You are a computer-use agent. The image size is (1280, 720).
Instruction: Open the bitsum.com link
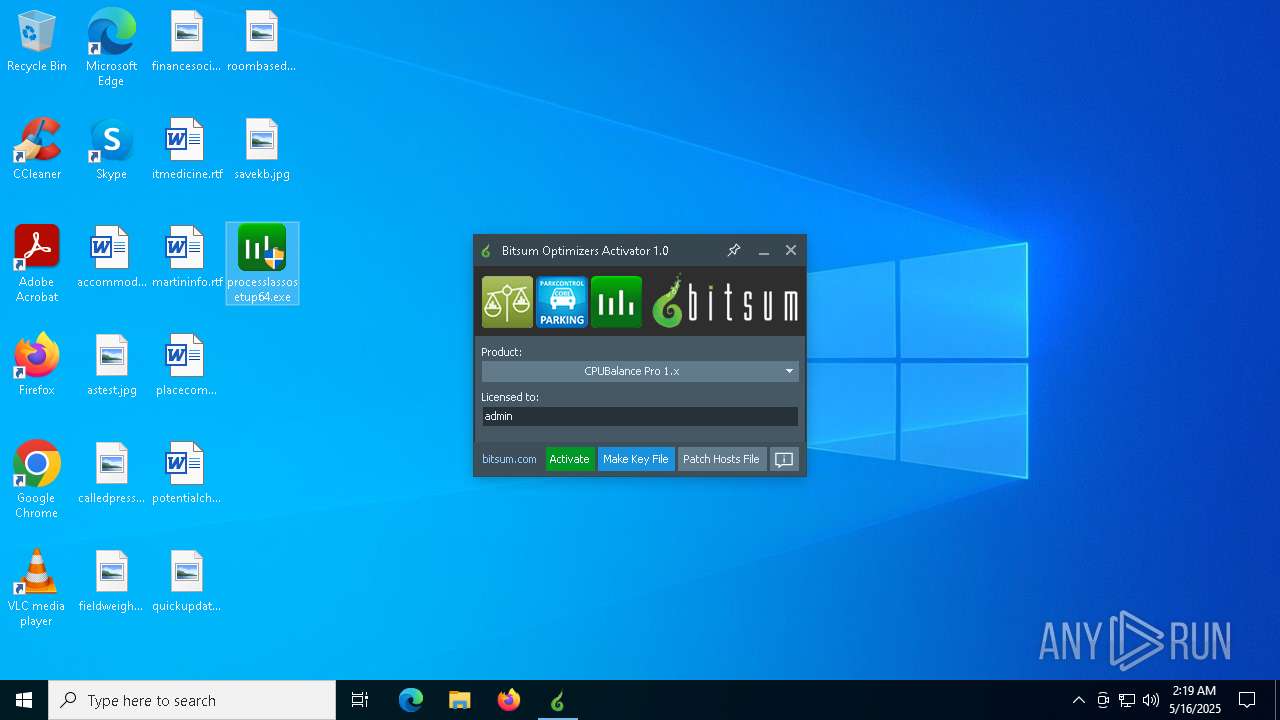click(x=509, y=459)
